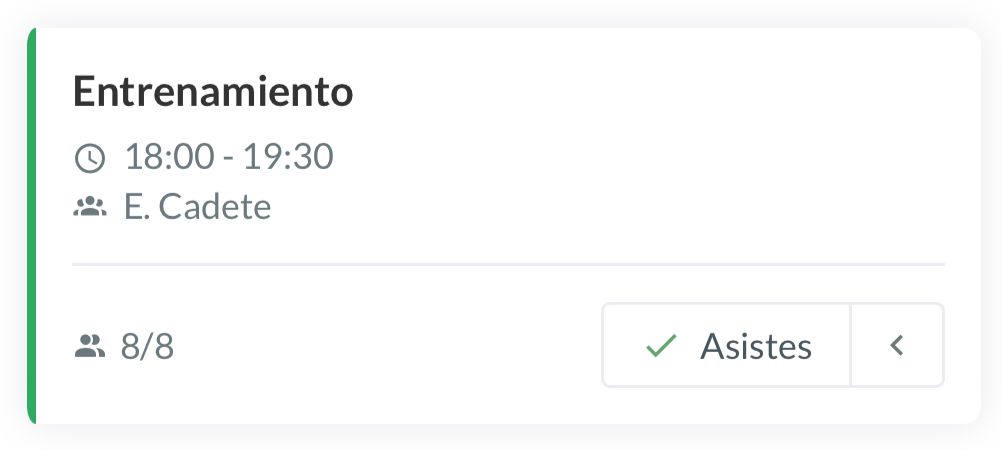
Task: Click the attendees people icon beside 8/8
Action: coord(90,347)
